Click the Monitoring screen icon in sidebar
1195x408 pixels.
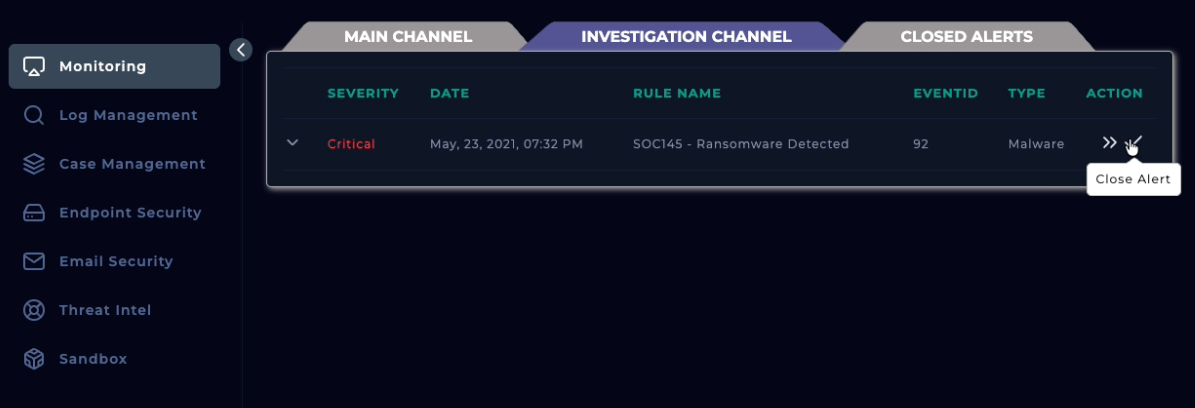pyautogui.click(x=34, y=67)
